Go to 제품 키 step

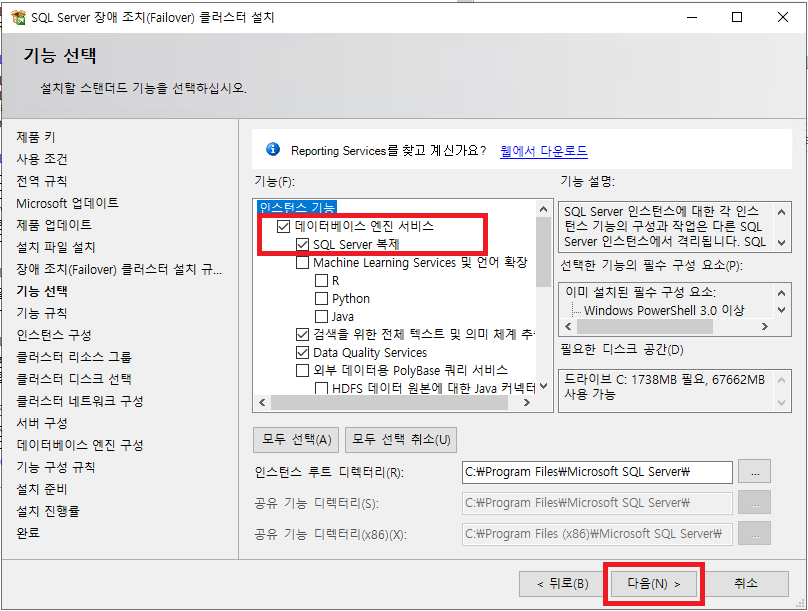(36, 137)
